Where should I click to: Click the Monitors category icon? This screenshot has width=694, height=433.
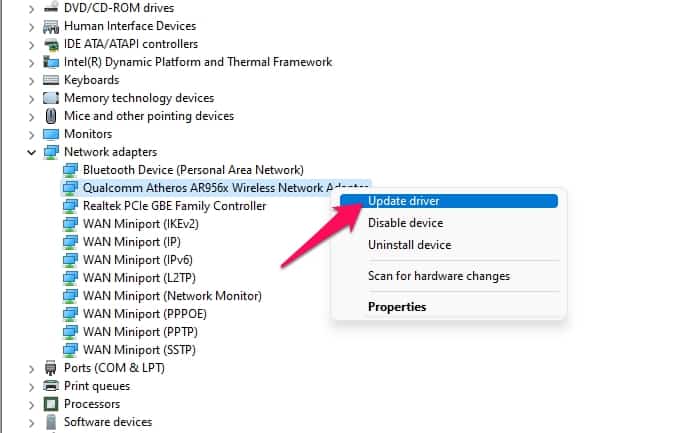click(51, 134)
